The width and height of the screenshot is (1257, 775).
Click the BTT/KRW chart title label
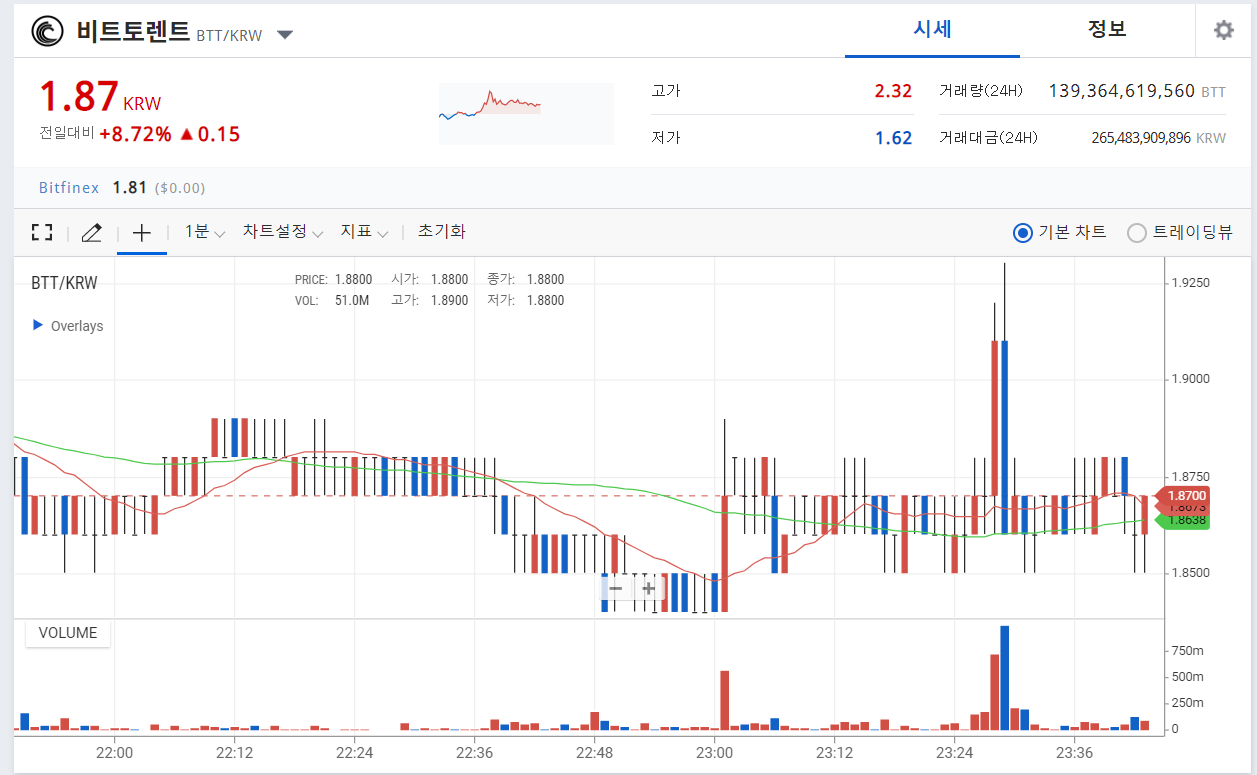pos(64,283)
